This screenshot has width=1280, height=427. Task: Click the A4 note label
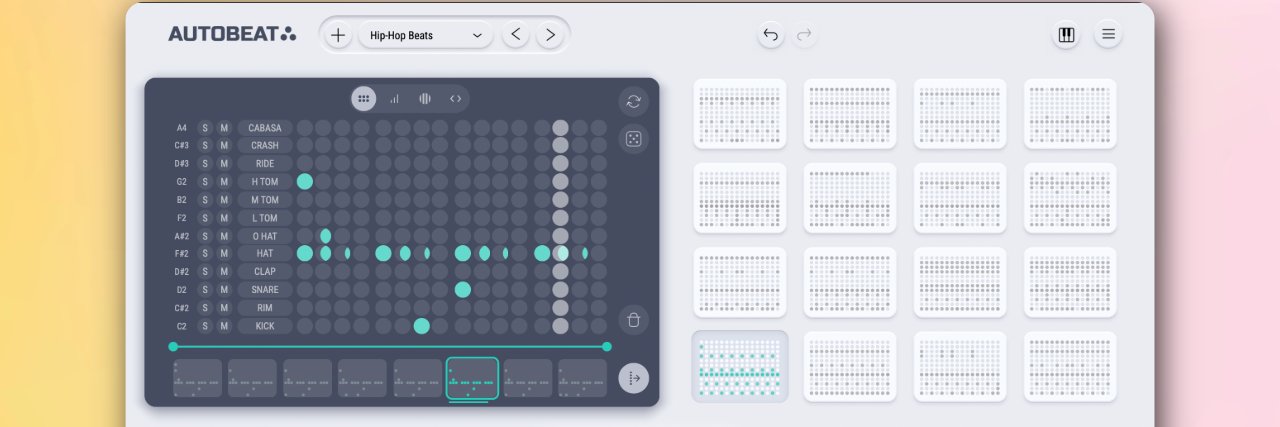point(182,128)
